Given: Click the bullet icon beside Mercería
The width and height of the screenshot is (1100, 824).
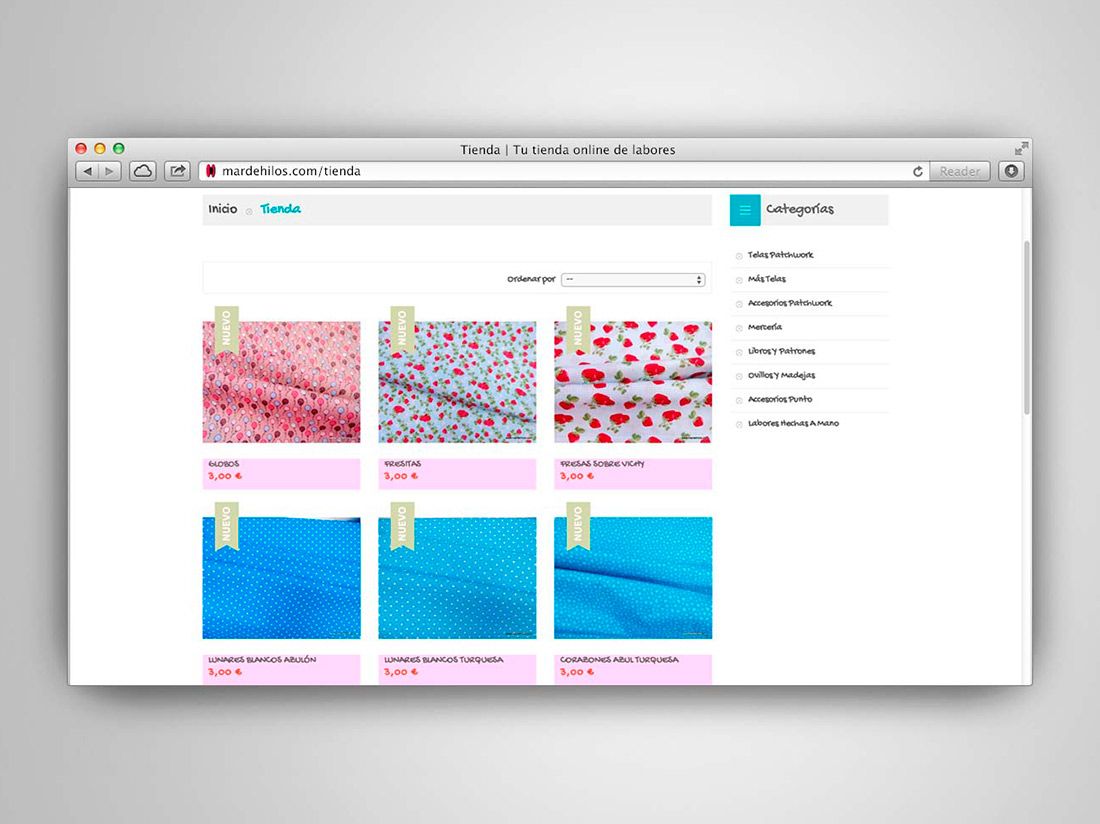Looking at the screenshot, I should pyautogui.click(x=739, y=328).
